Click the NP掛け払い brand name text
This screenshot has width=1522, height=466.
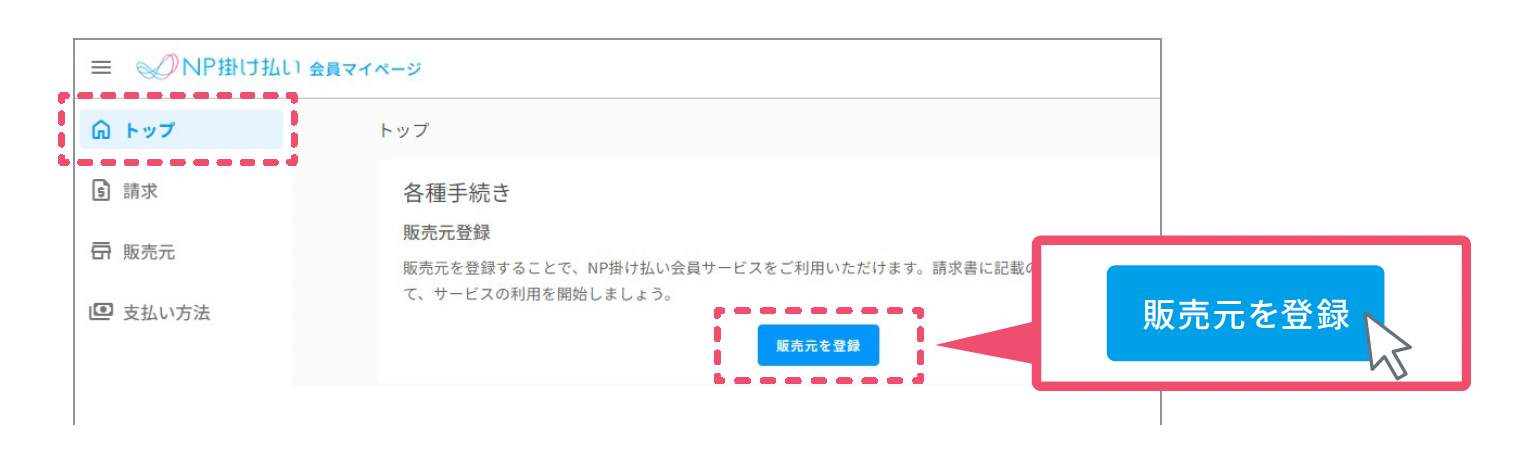(242, 68)
